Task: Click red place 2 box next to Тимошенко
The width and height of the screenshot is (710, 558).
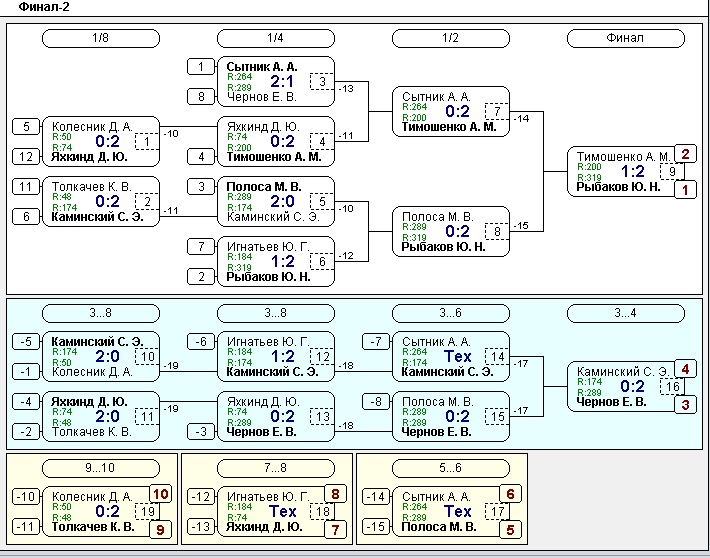Action: pos(685,154)
